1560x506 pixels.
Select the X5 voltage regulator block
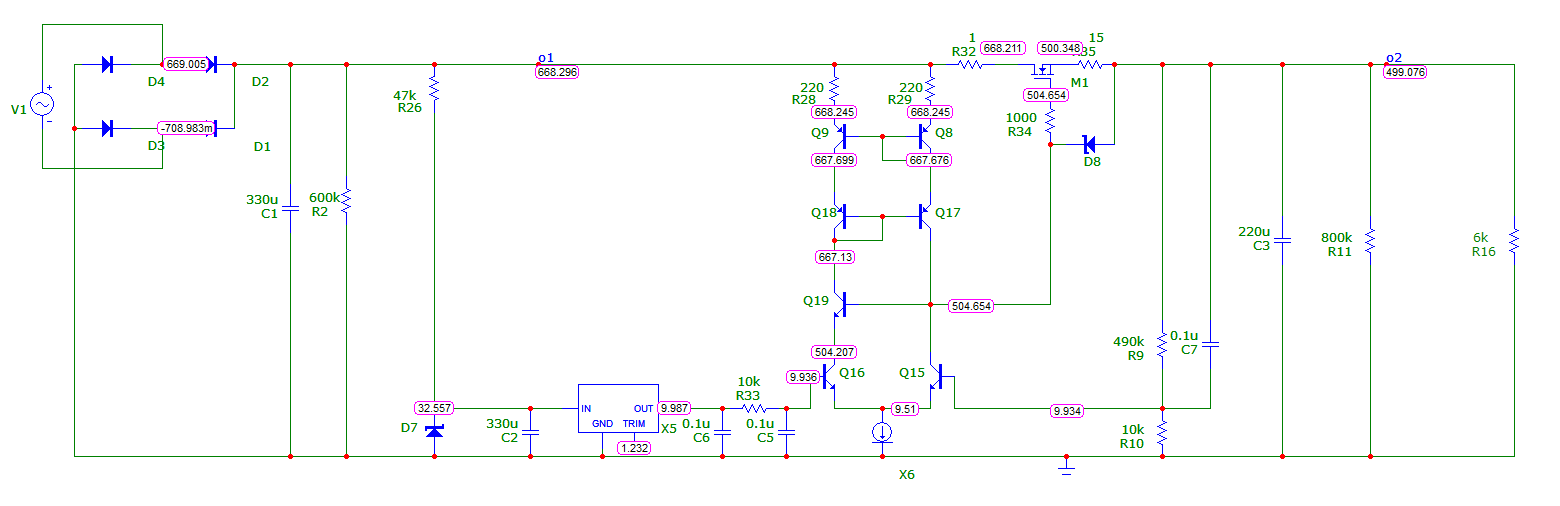click(x=618, y=408)
